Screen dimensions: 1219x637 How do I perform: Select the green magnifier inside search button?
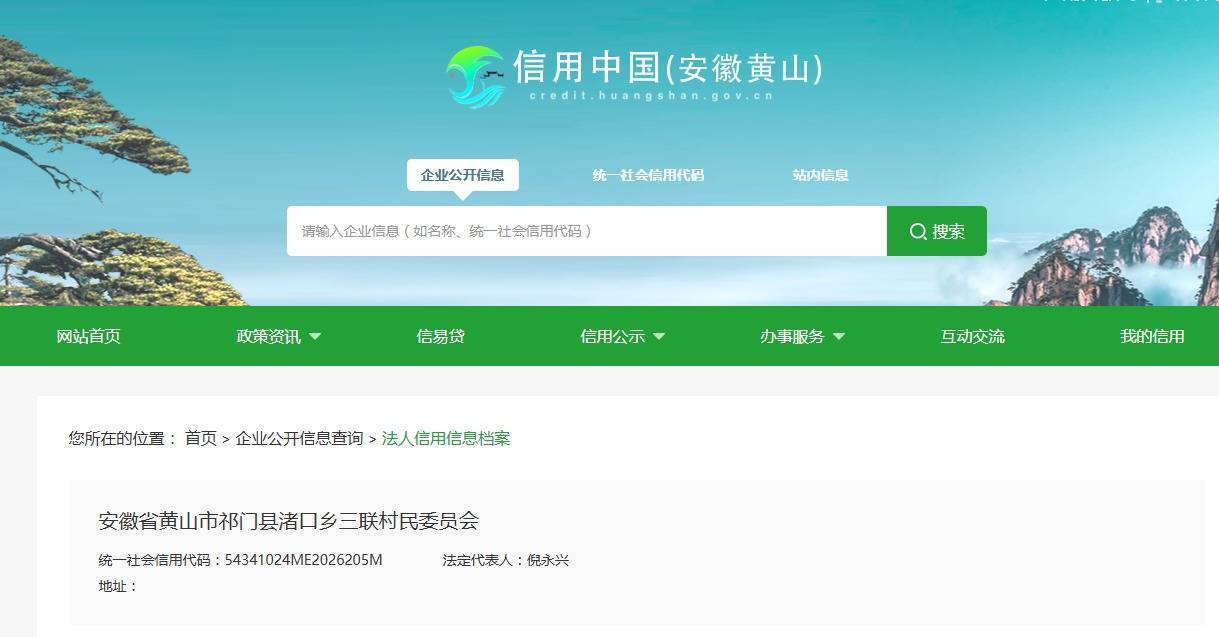click(918, 231)
